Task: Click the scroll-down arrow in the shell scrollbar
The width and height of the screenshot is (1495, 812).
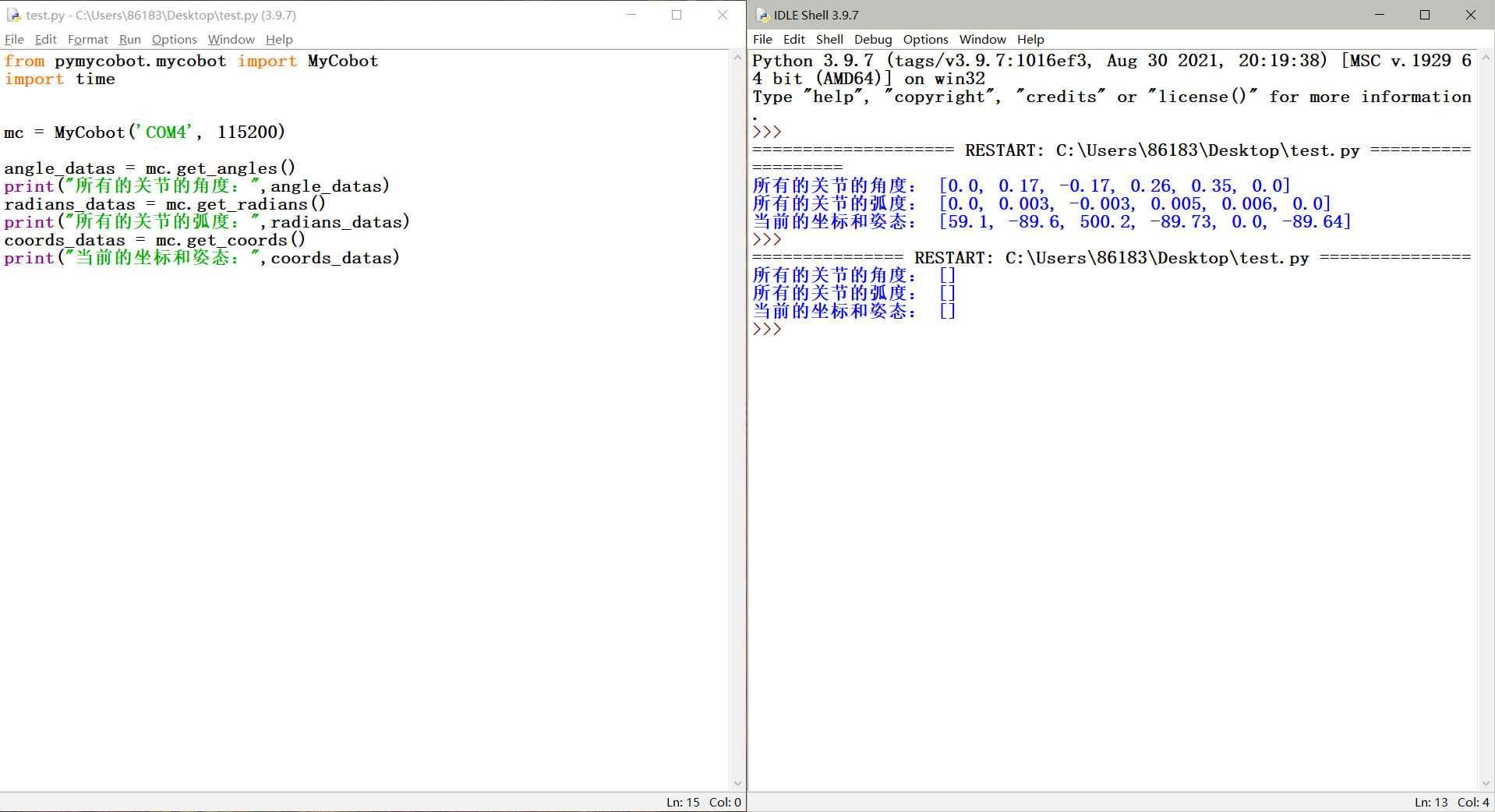Action: 1486,785
